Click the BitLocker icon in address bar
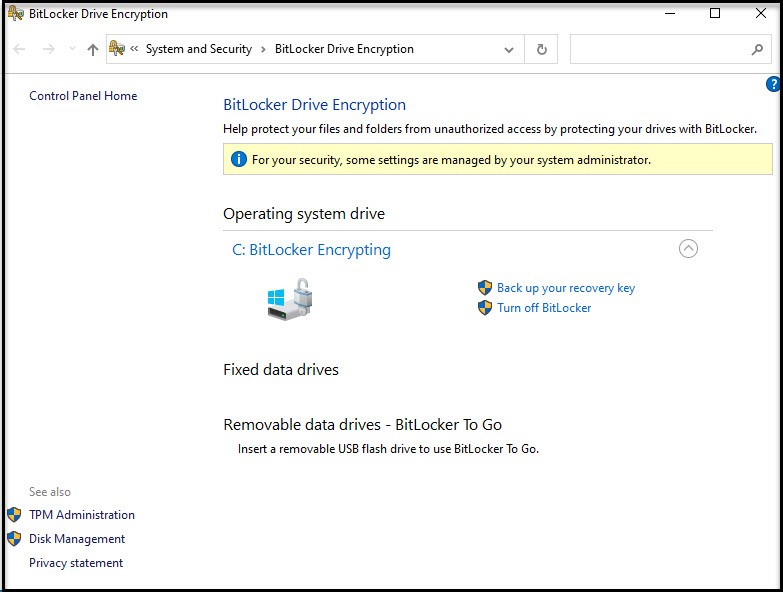 coord(117,48)
